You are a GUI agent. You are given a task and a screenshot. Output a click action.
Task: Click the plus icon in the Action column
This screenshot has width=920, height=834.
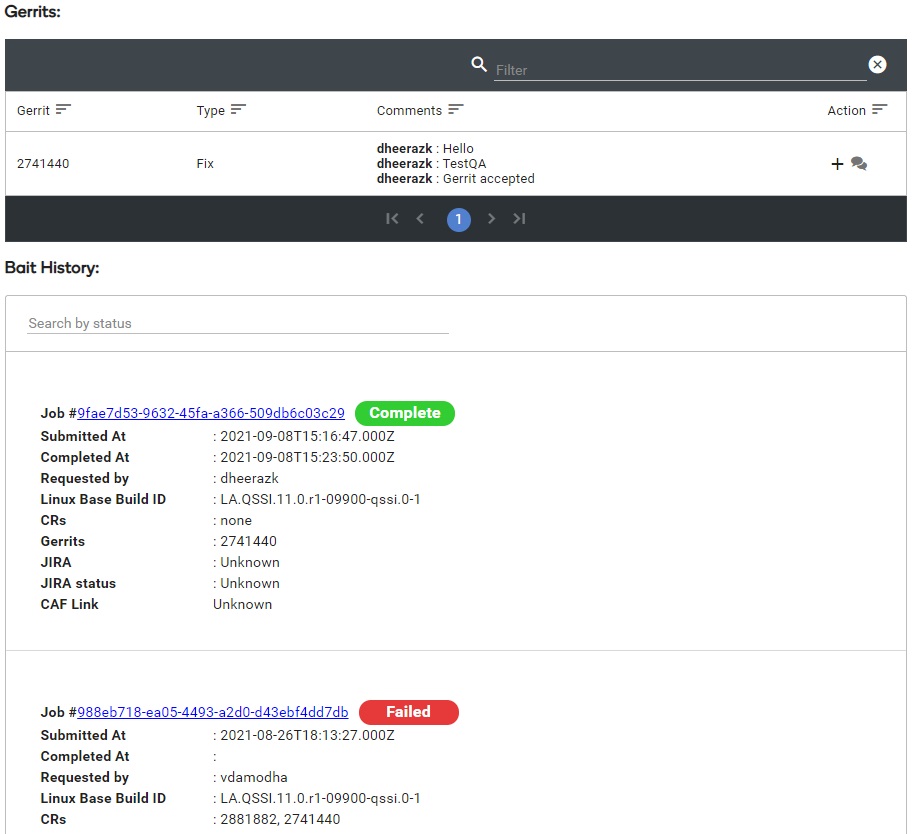pyautogui.click(x=837, y=164)
